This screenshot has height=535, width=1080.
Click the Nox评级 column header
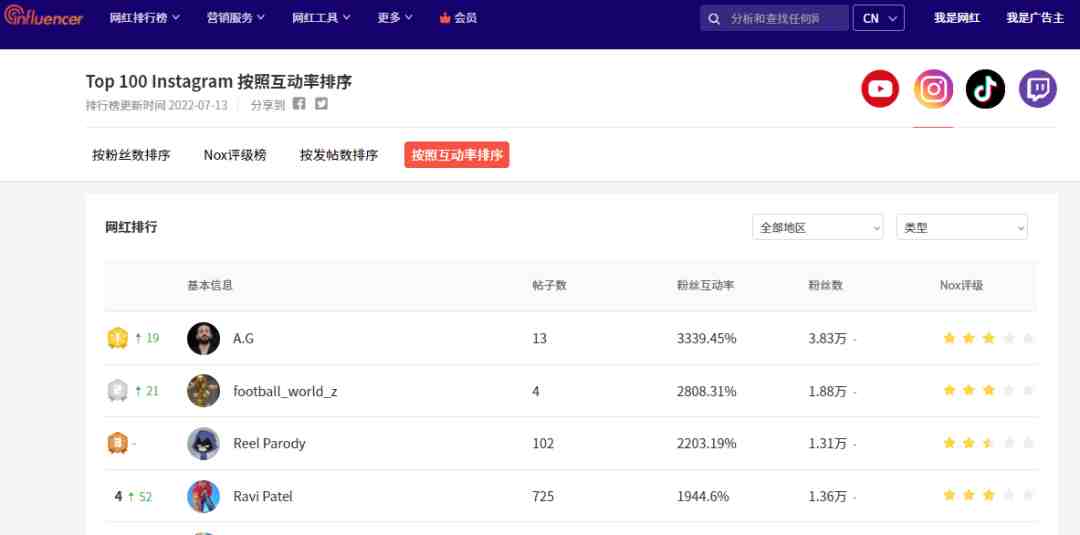[x=962, y=285]
